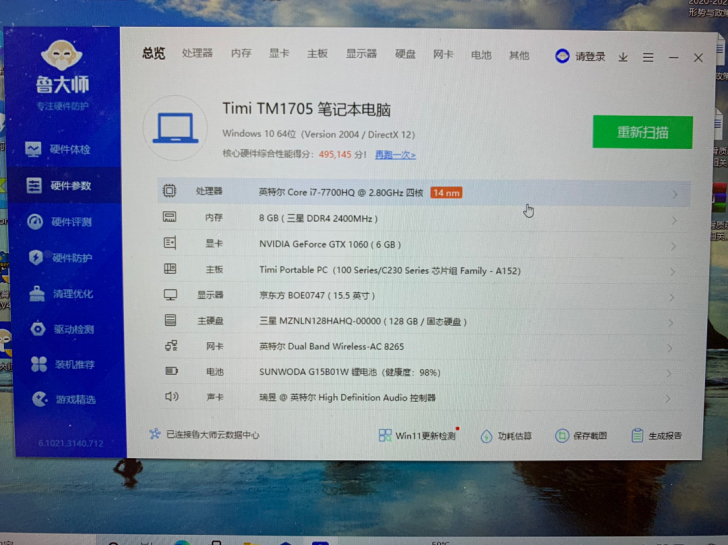Switch to the 总览 tab

(x=154, y=53)
